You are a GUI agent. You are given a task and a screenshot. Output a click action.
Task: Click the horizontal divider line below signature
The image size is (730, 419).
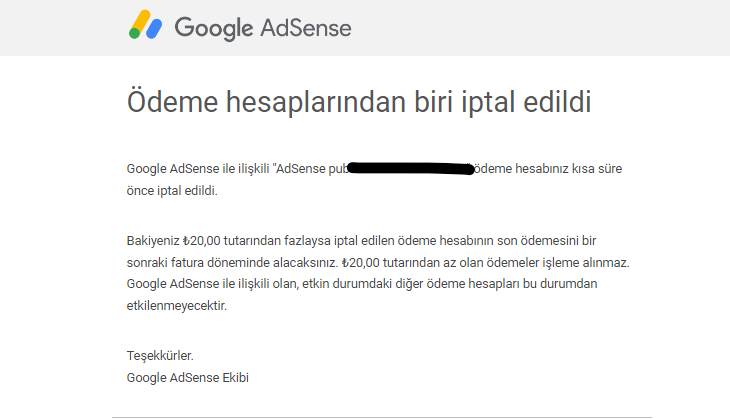[382, 417]
